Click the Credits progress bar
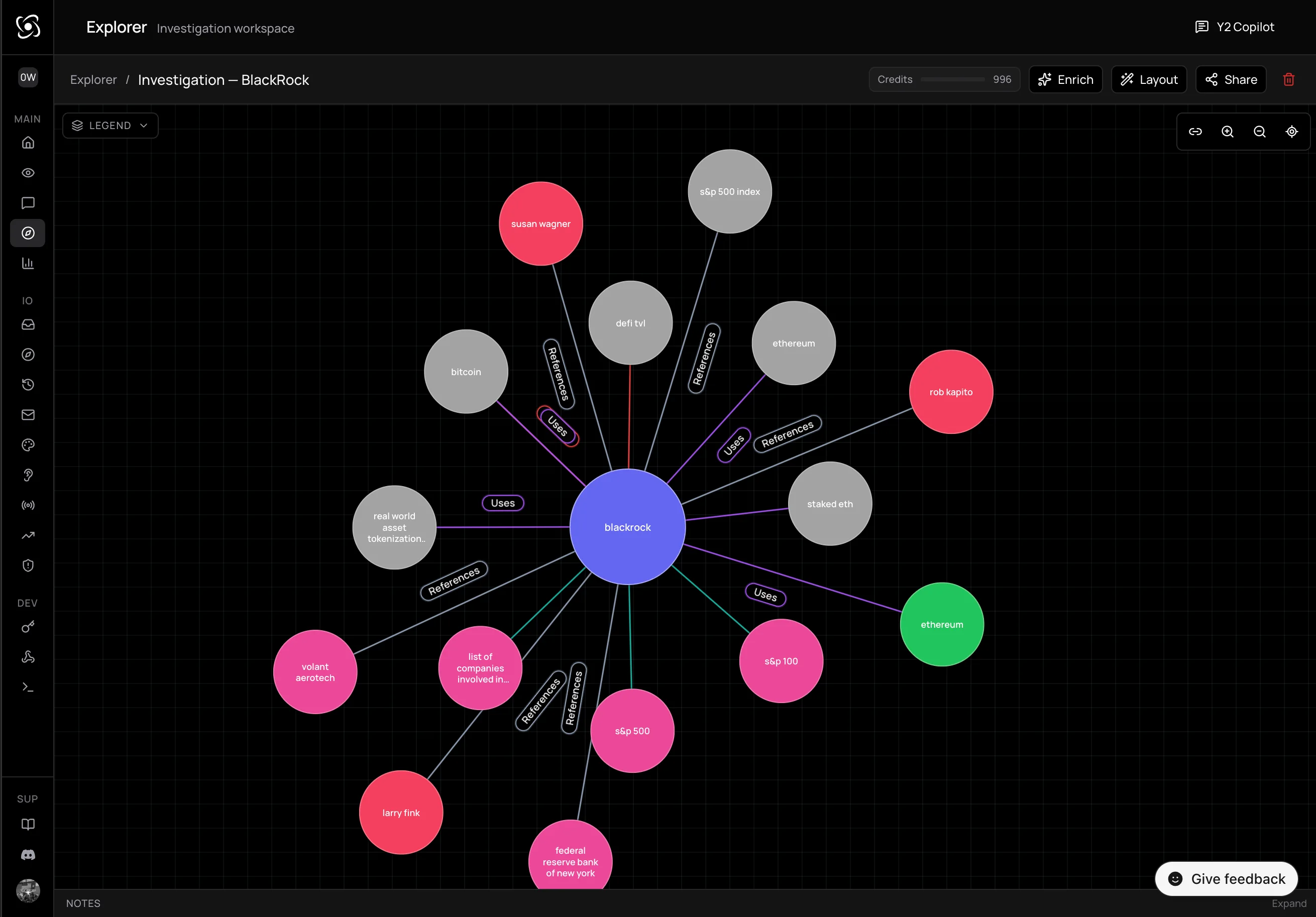The image size is (1316, 917). pos(952,80)
